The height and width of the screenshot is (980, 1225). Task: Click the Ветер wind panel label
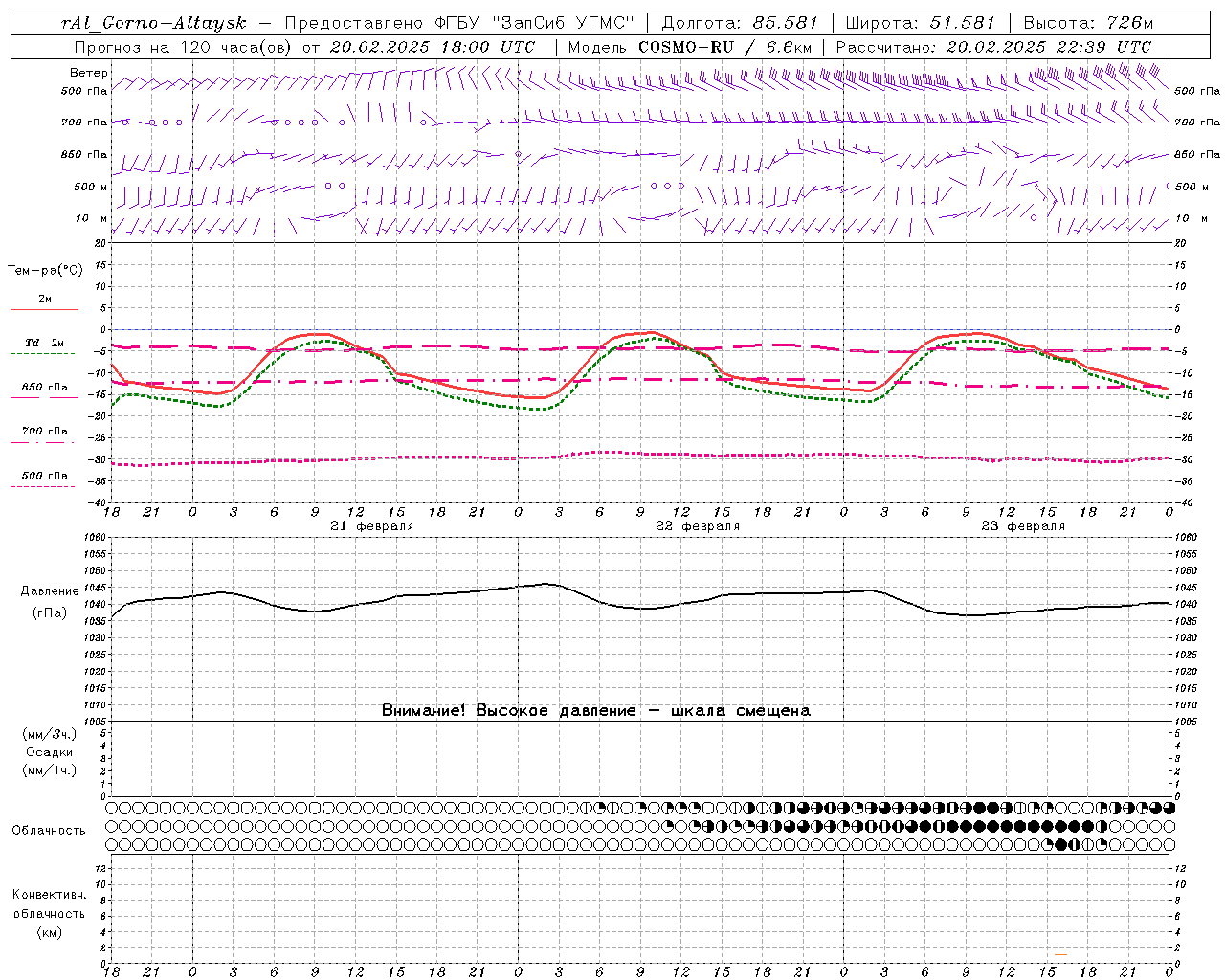[x=89, y=73]
